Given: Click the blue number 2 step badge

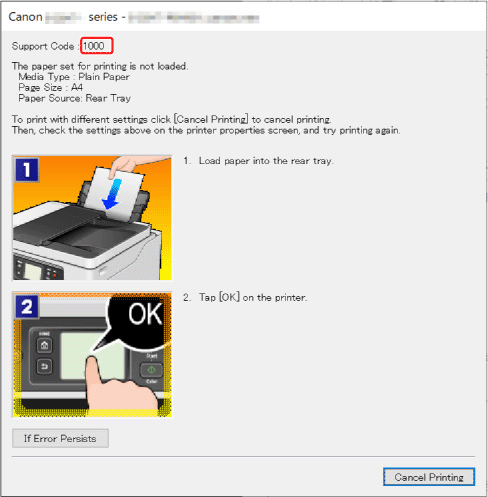Looking at the screenshot, I should coord(27,307).
